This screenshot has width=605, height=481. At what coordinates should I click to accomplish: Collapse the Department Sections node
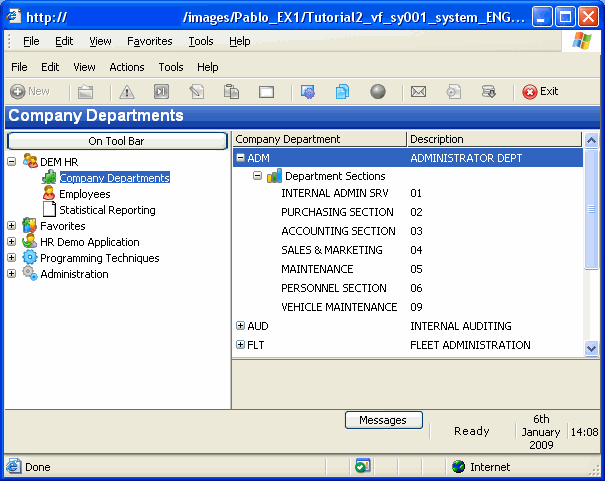(x=257, y=176)
